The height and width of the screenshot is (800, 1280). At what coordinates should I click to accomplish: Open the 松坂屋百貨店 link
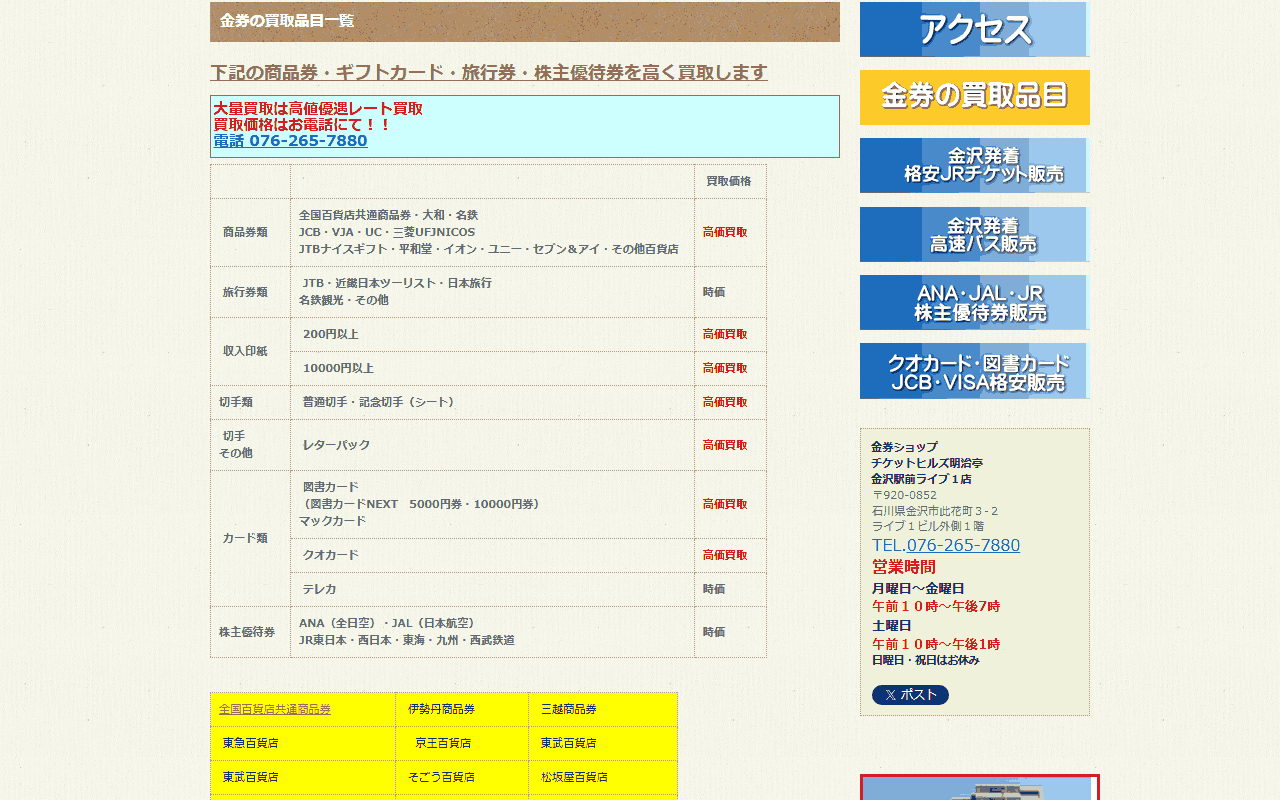(574, 777)
